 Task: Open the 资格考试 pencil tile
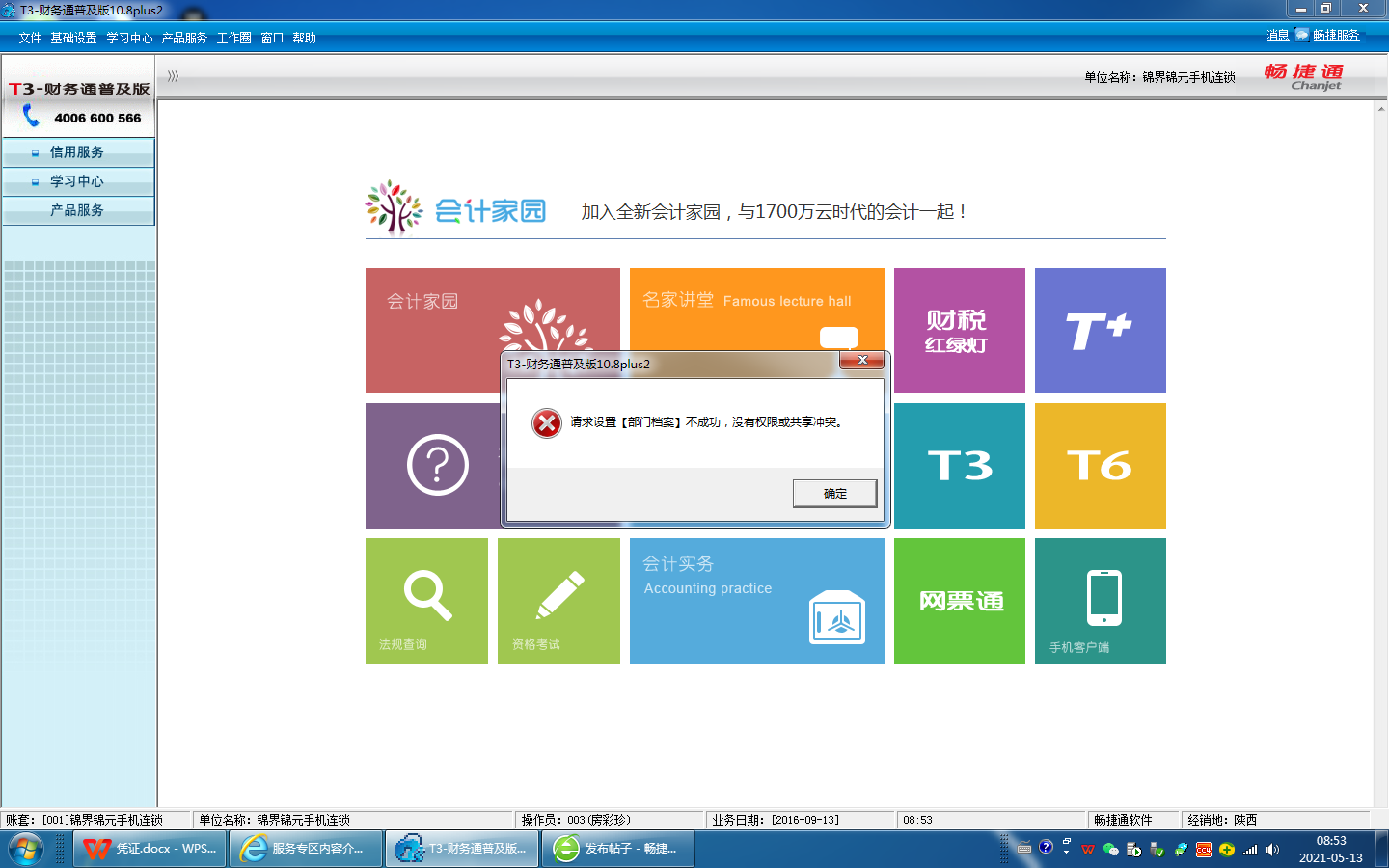tap(558, 601)
